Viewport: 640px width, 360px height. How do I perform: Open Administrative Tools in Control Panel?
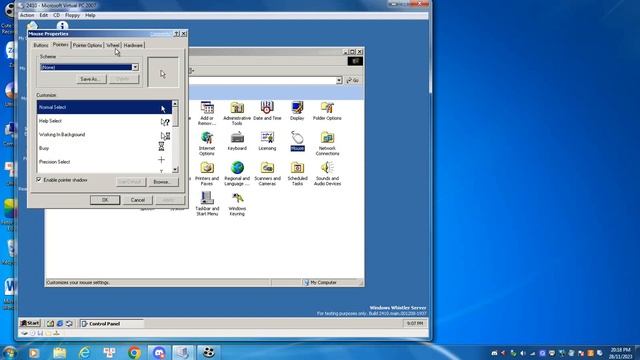[237, 113]
